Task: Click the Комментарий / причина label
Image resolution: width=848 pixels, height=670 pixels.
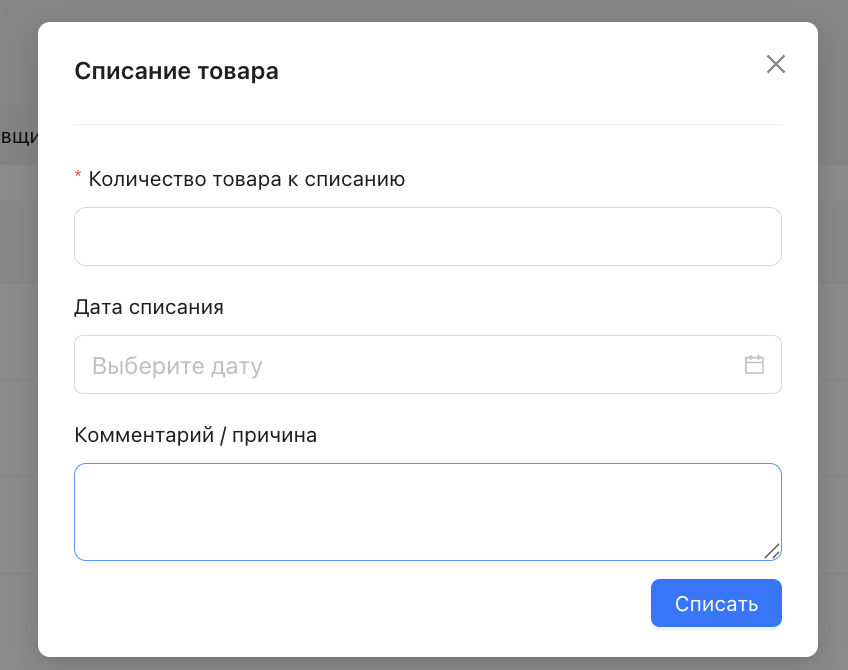Action: [x=195, y=435]
